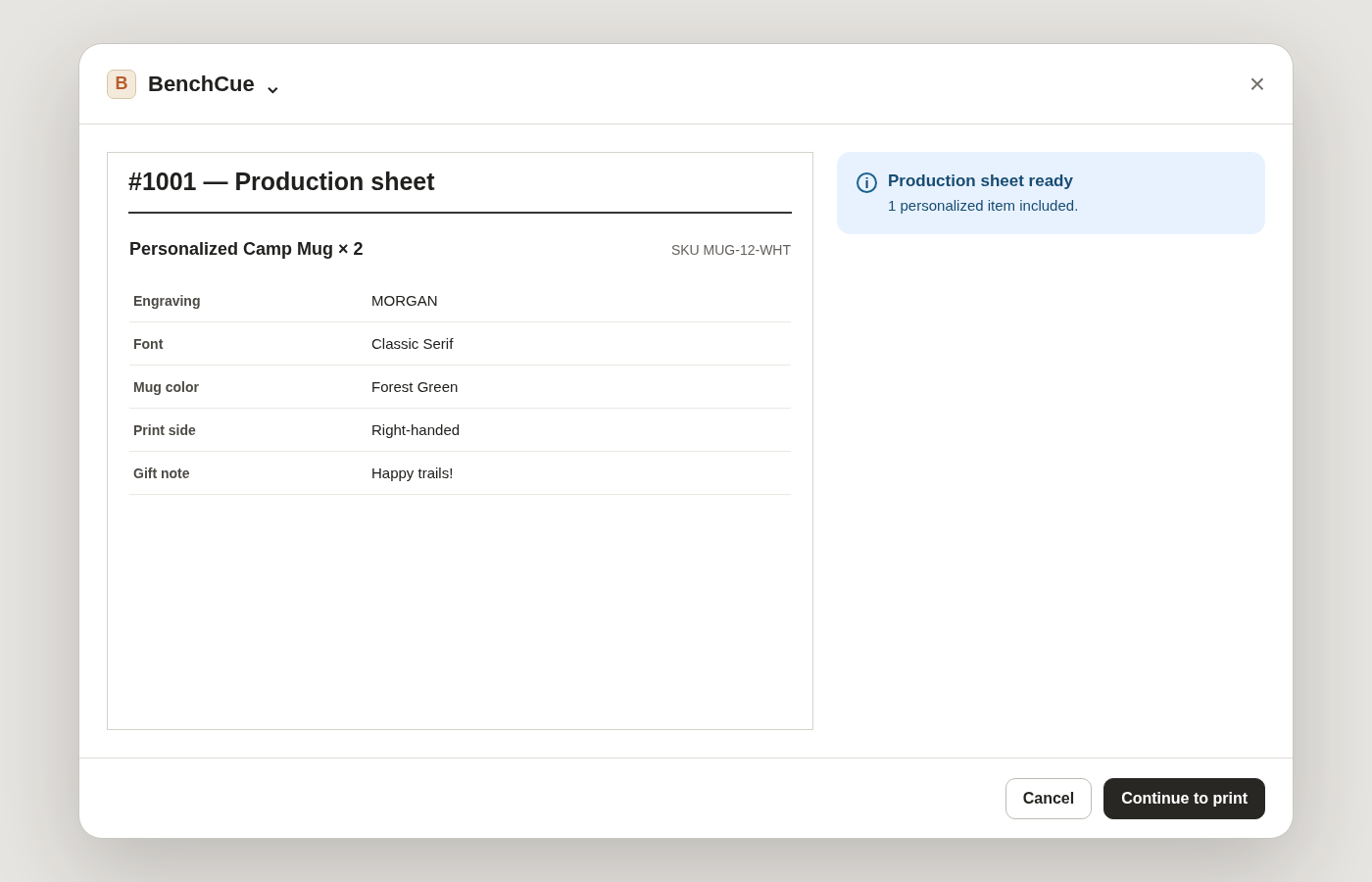The height and width of the screenshot is (882, 1372).
Task: Click the 'Mug color' label
Action: 166,387
